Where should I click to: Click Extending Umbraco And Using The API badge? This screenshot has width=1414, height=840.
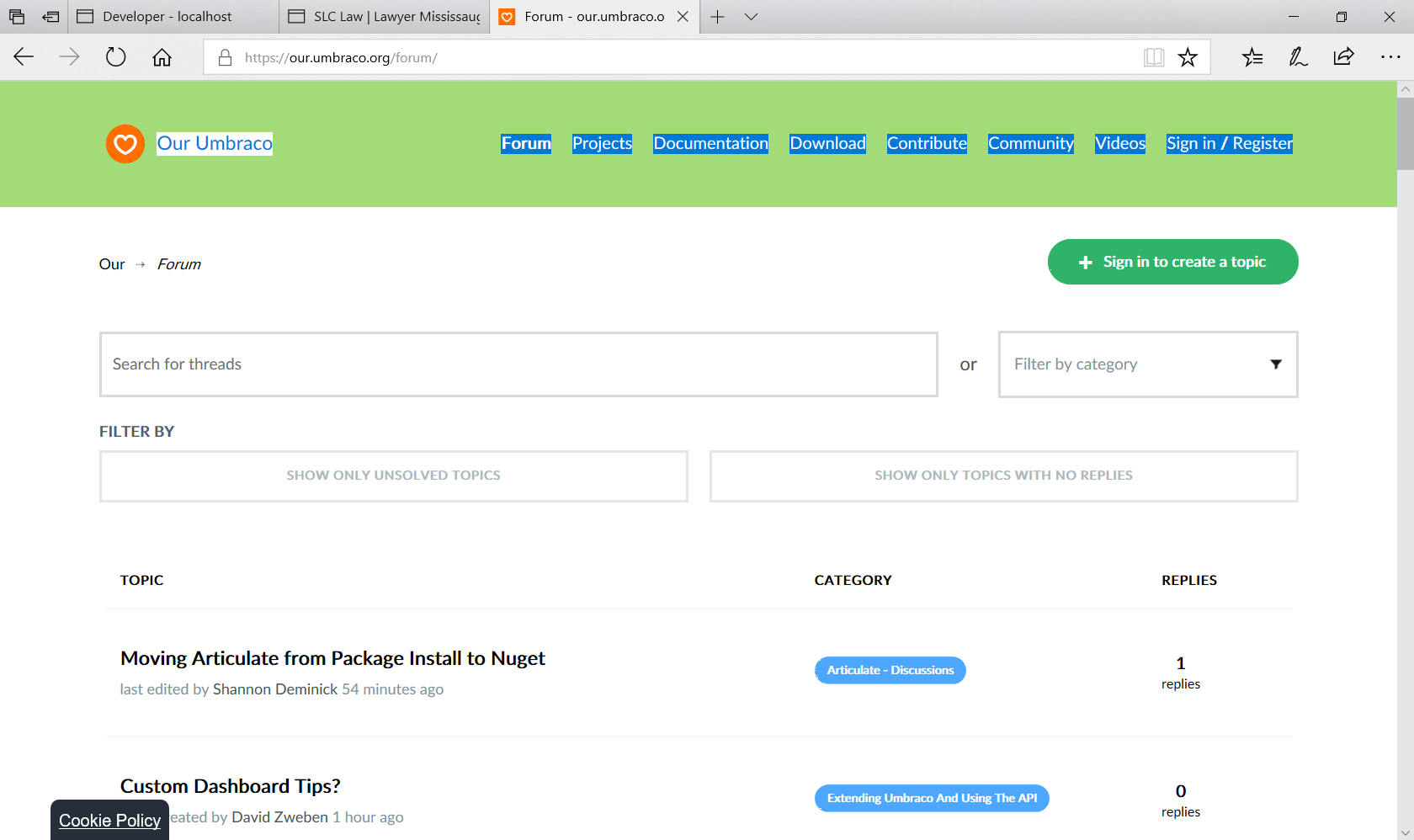pos(932,799)
